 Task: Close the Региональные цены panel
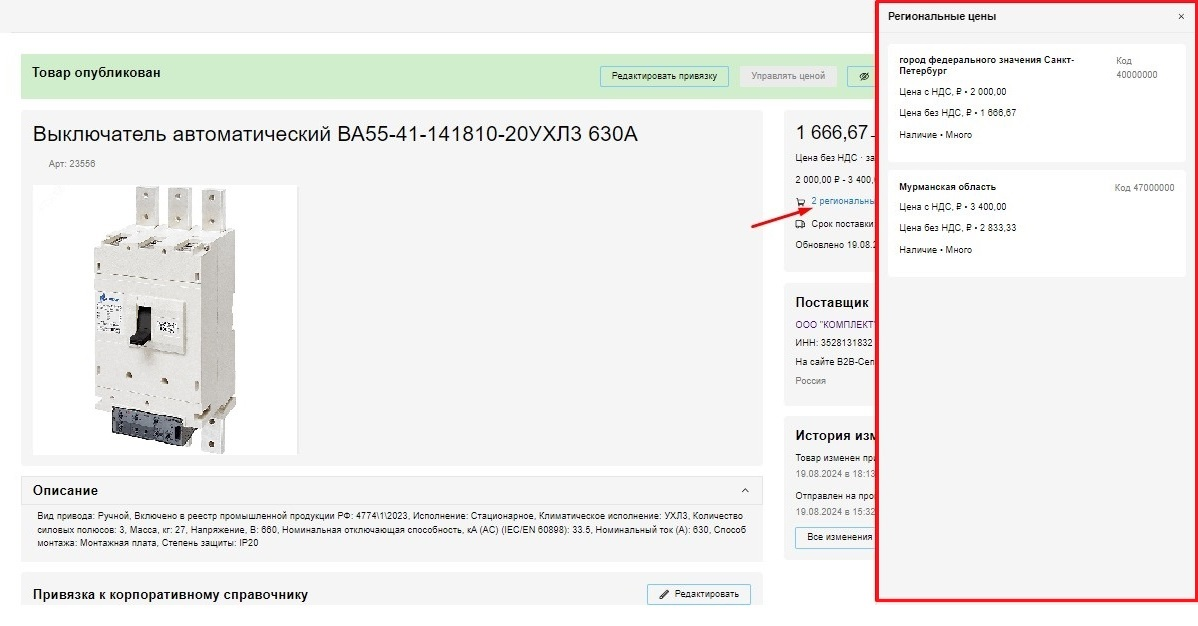pyautogui.click(x=1181, y=17)
